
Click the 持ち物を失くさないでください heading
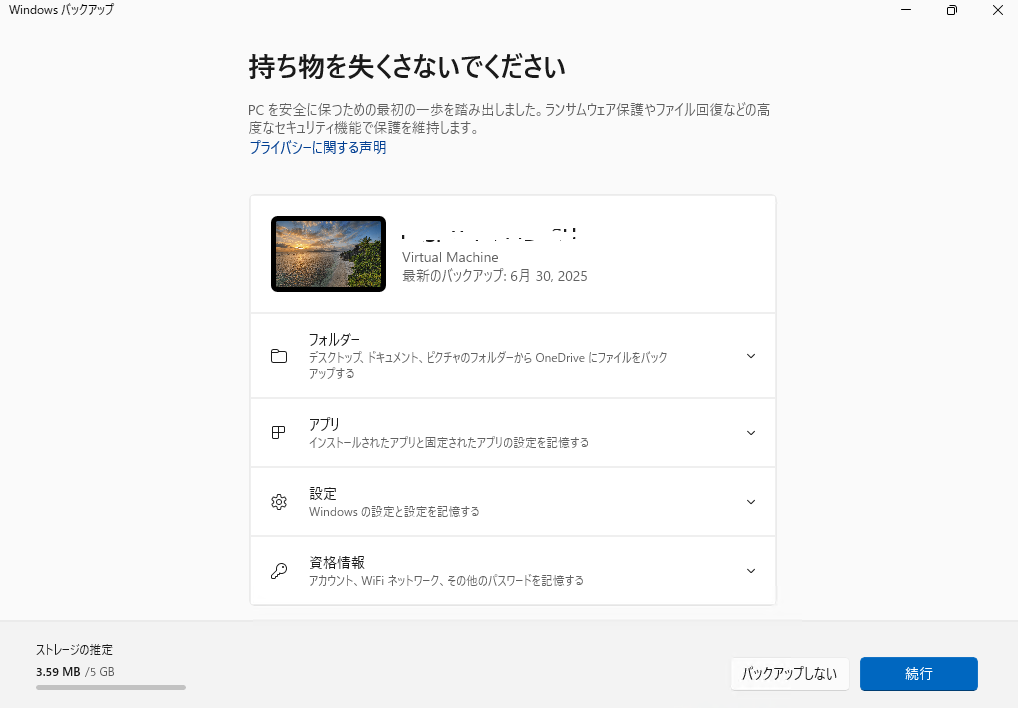click(x=407, y=67)
